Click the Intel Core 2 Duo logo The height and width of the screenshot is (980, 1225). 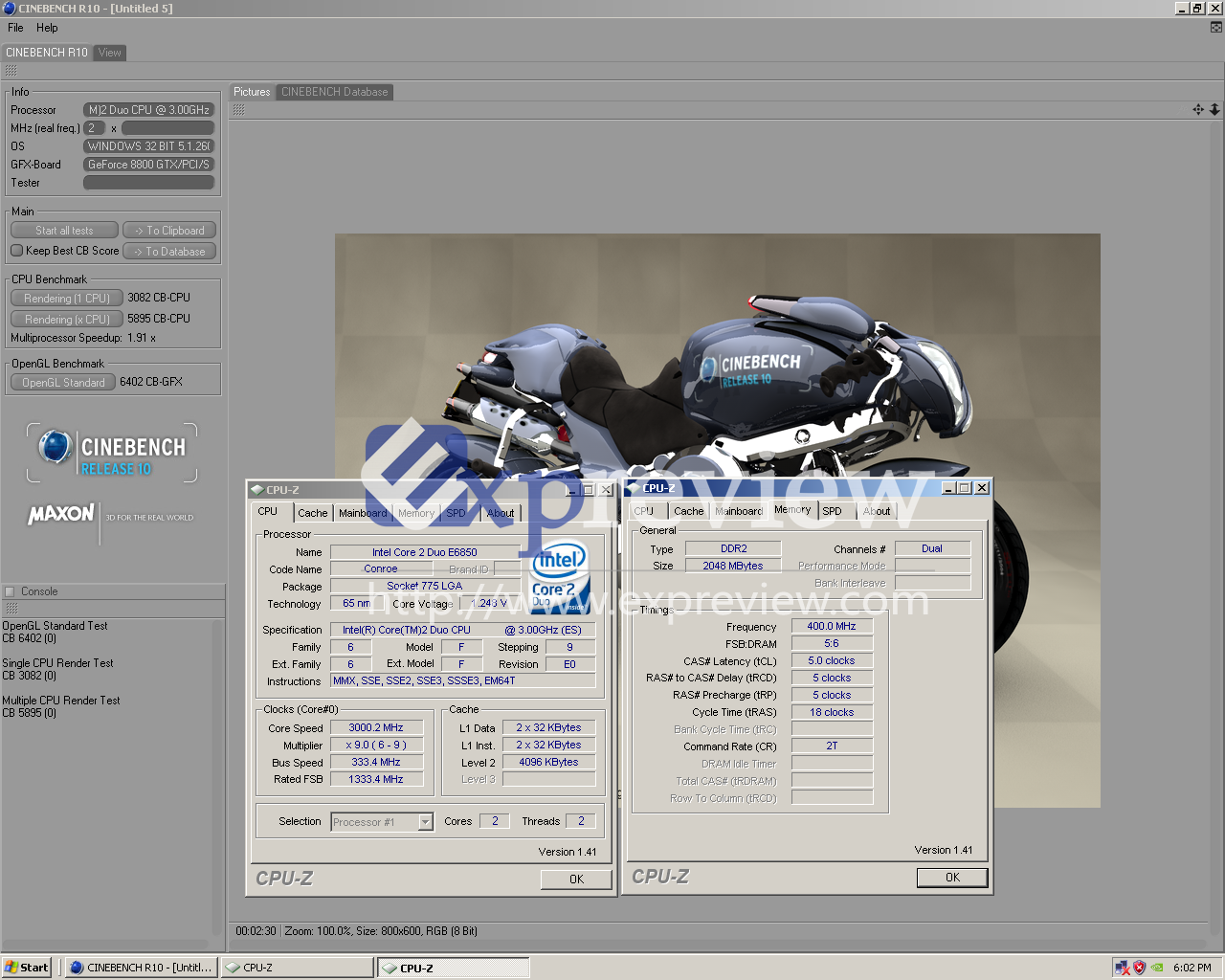coord(559,577)
